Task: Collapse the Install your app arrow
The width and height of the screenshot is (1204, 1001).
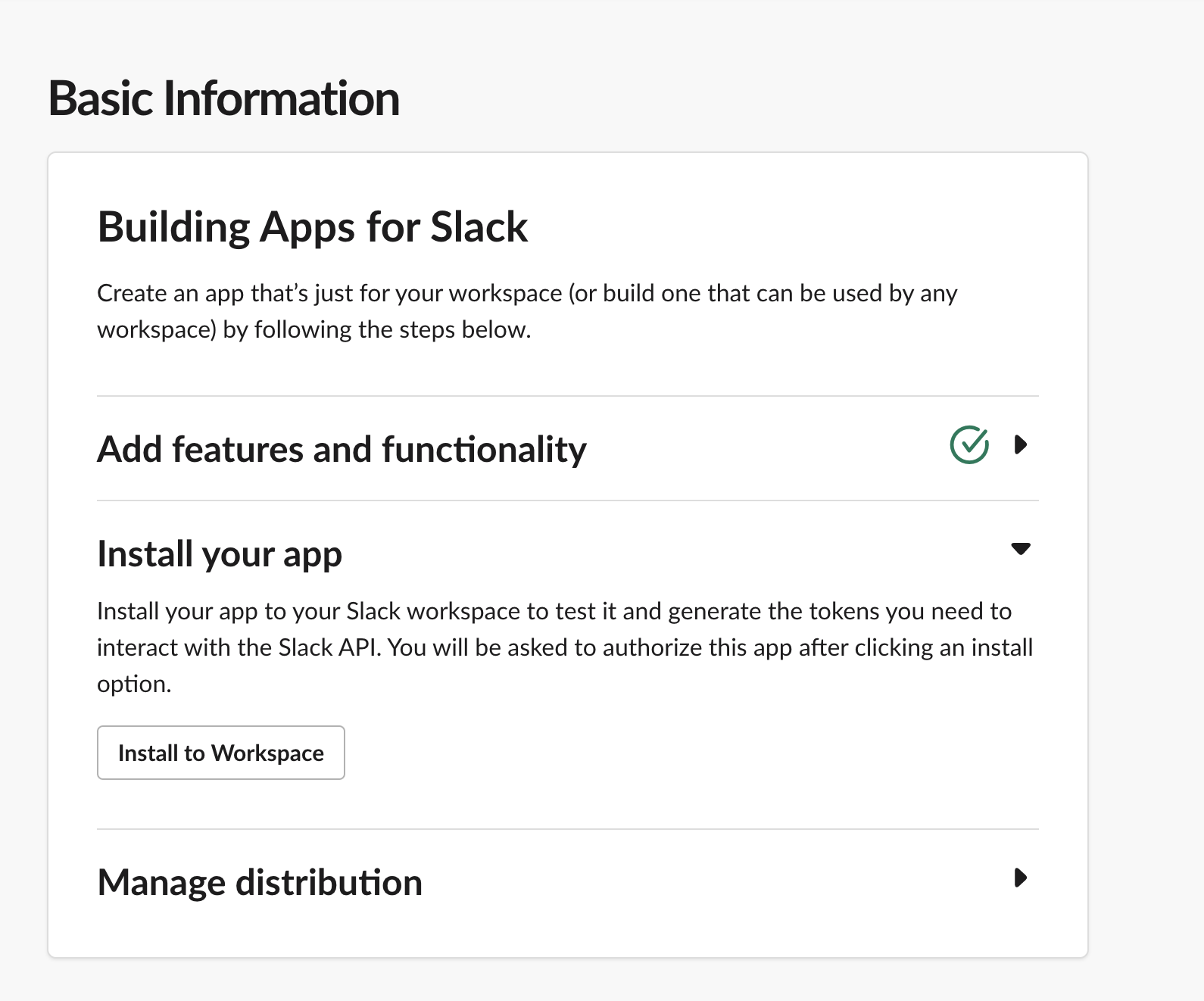Action: tap(1021, 549)
